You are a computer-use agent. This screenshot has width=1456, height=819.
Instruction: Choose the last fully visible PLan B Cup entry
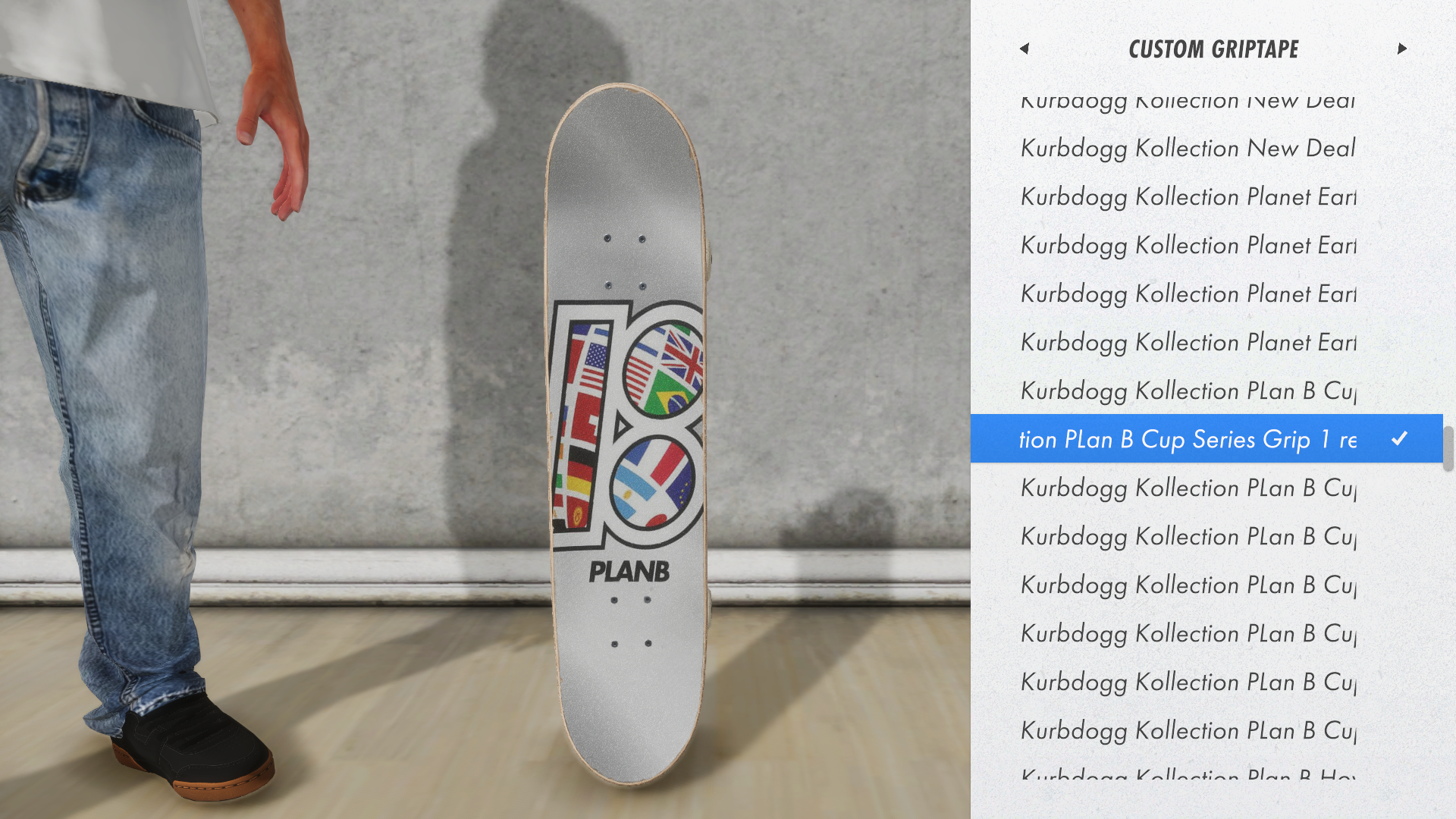(x=1188, y=730)
